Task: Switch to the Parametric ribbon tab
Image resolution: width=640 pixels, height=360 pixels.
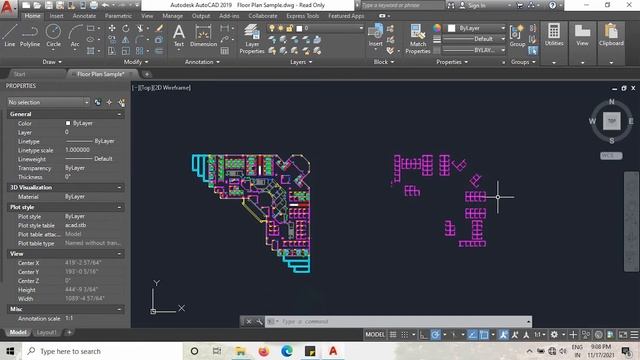Action: coord(118,16)
